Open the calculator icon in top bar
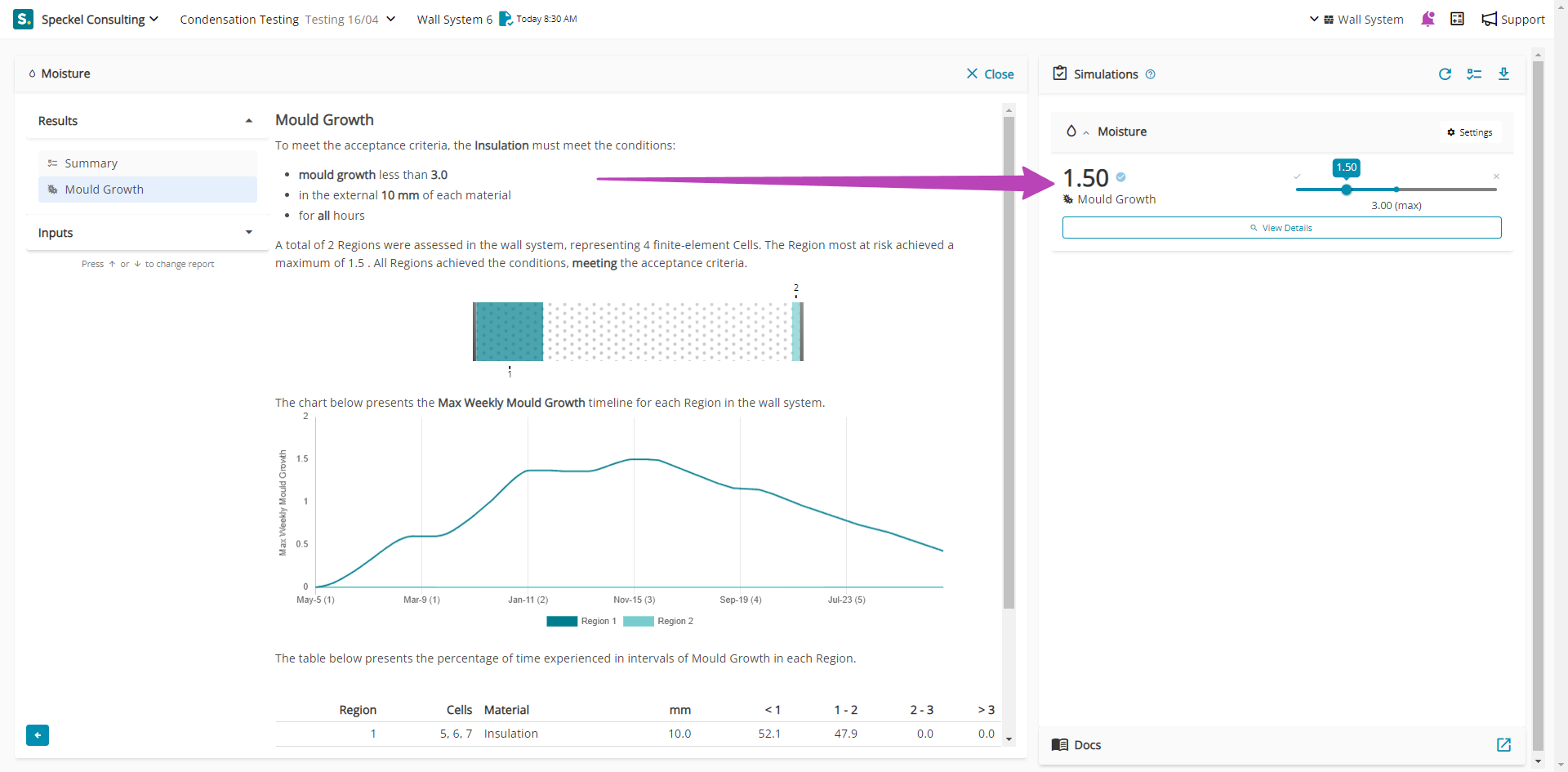The image size is (1568, 772). (1457, 19)
